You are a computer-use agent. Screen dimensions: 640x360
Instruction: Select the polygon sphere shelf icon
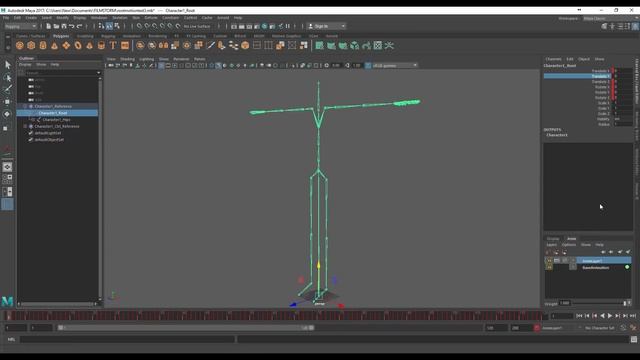click(20, 46)
